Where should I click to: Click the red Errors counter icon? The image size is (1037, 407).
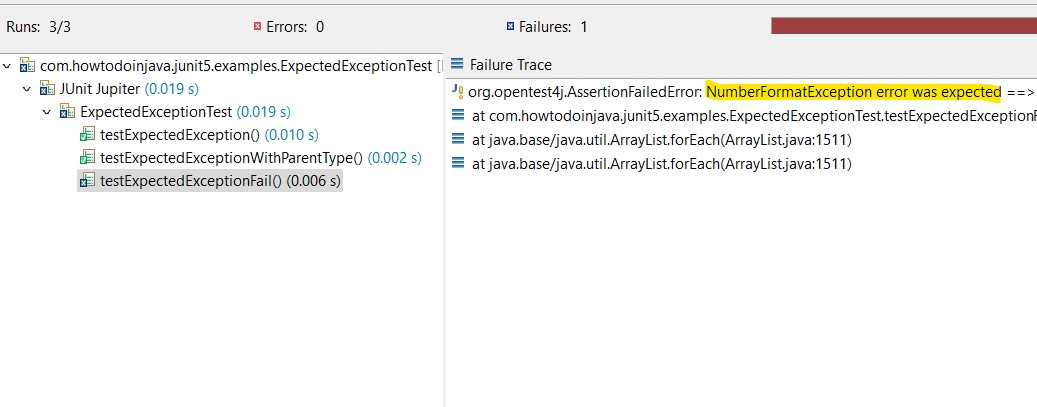[x=258, y=26]
